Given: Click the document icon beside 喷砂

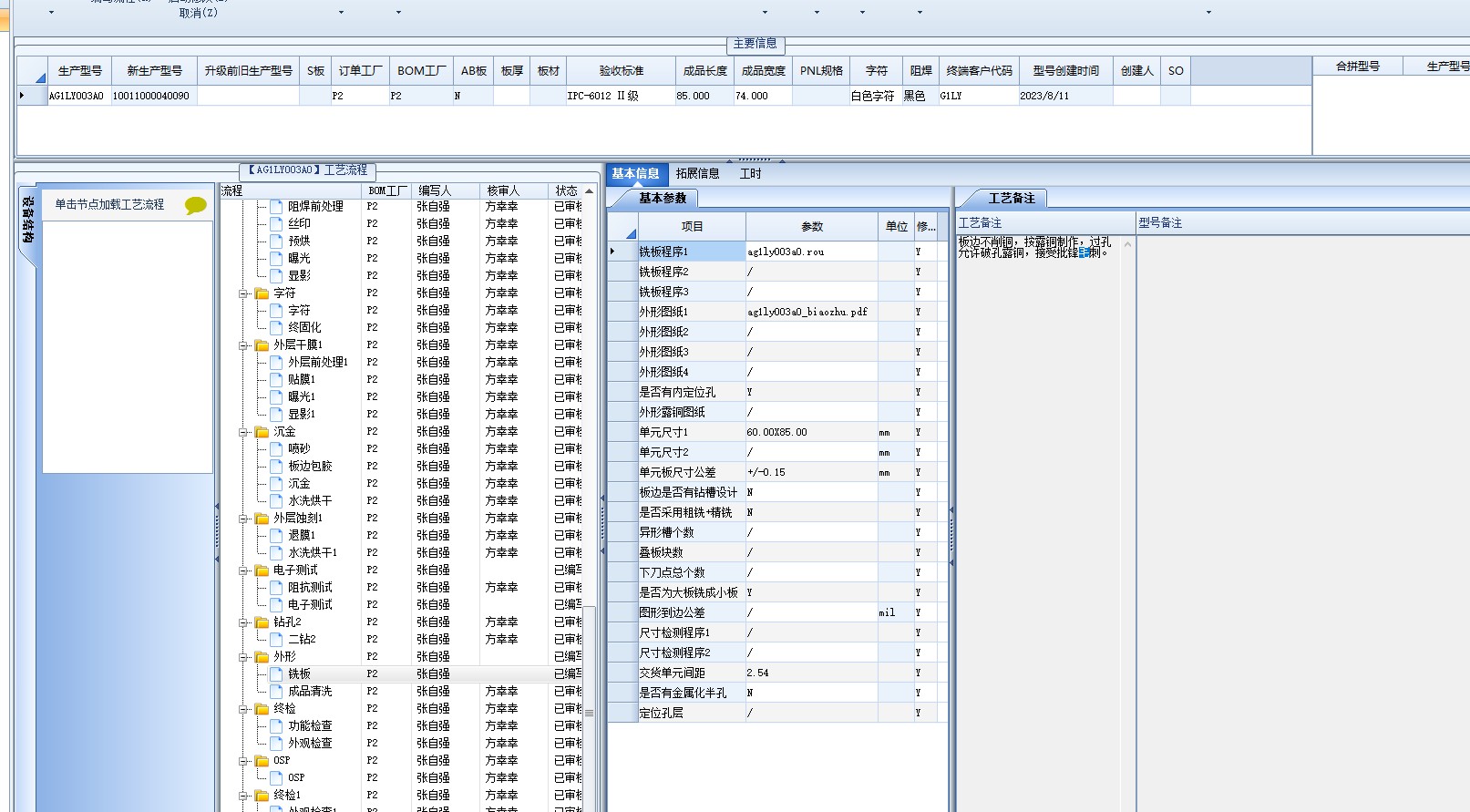Looking at the screenshot, I should (276, 449).
